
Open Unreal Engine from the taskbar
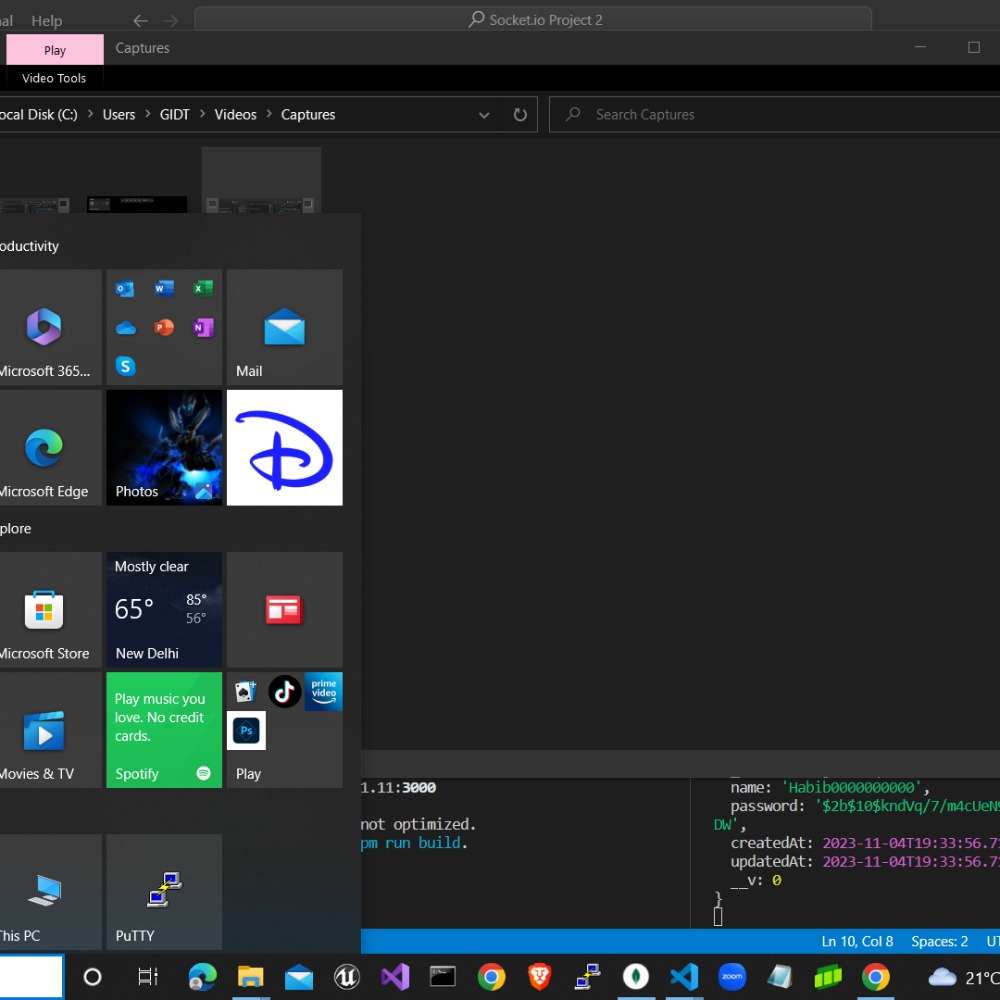point(347,977)
